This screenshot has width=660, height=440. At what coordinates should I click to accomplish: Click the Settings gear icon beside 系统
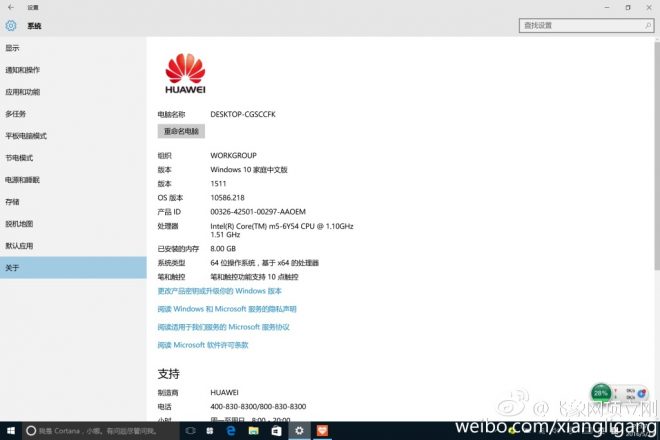[x=11, y=25]
